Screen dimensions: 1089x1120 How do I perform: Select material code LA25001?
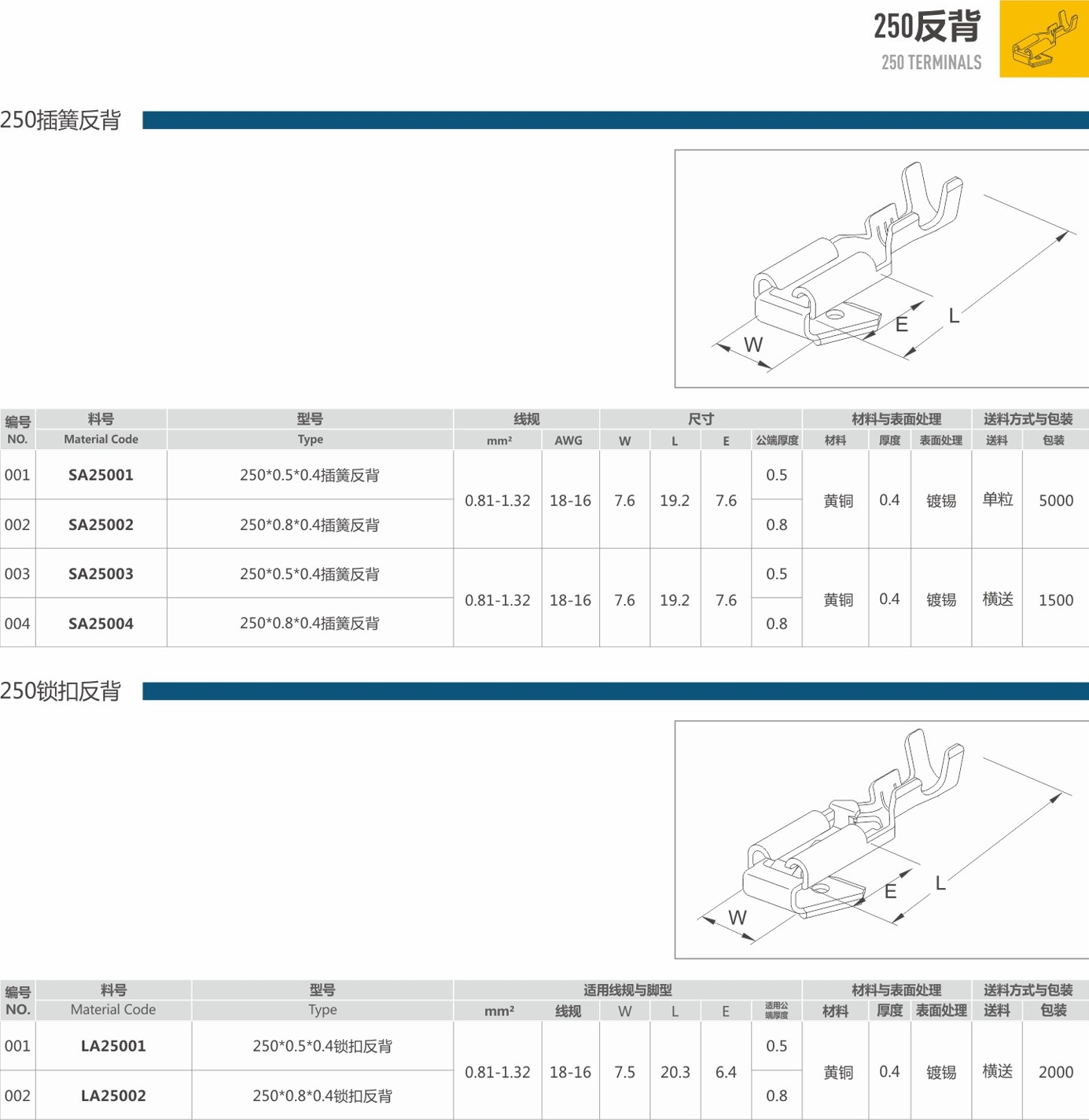113,1046
